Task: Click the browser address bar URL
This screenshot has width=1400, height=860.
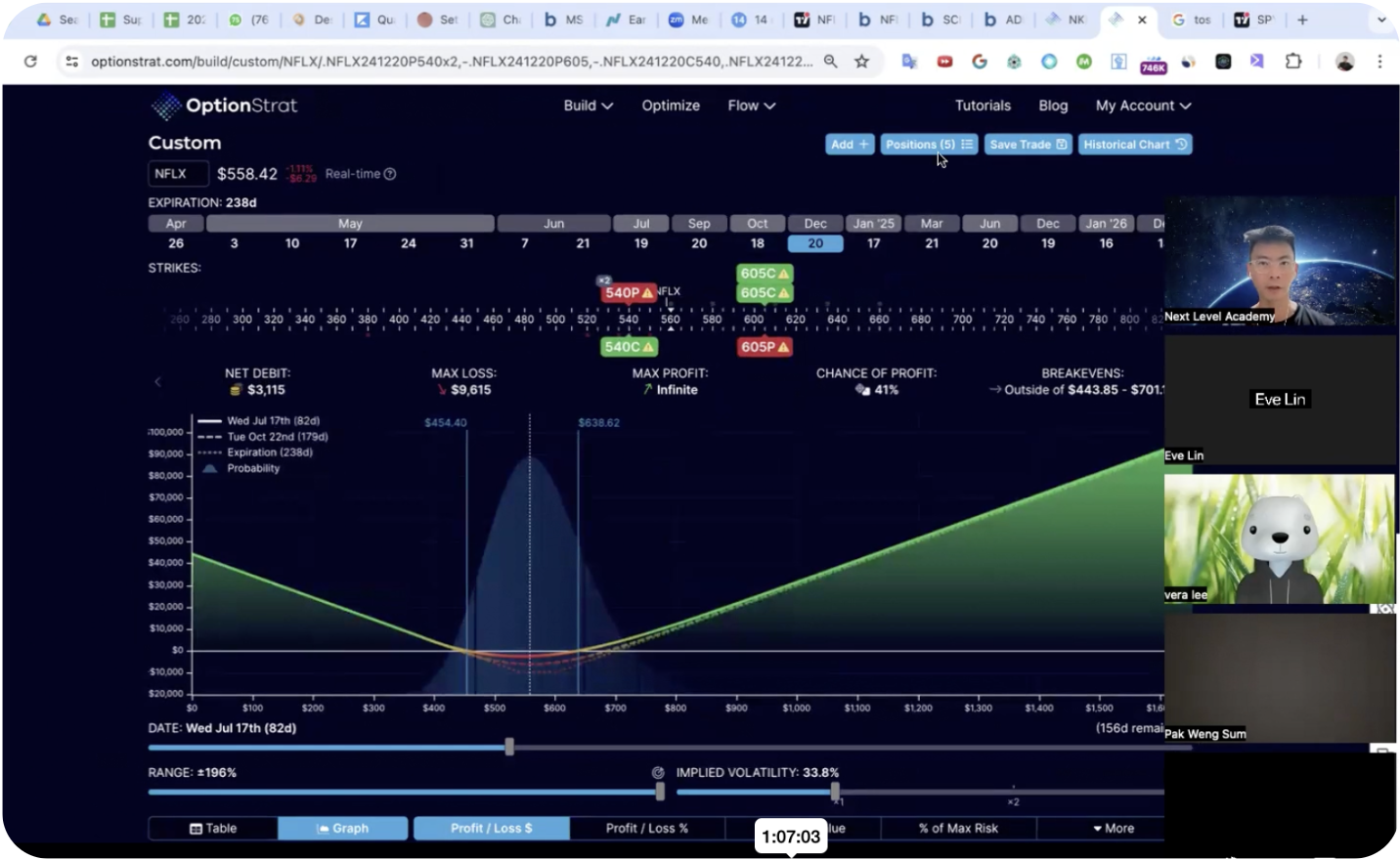Action: point(452,61)
